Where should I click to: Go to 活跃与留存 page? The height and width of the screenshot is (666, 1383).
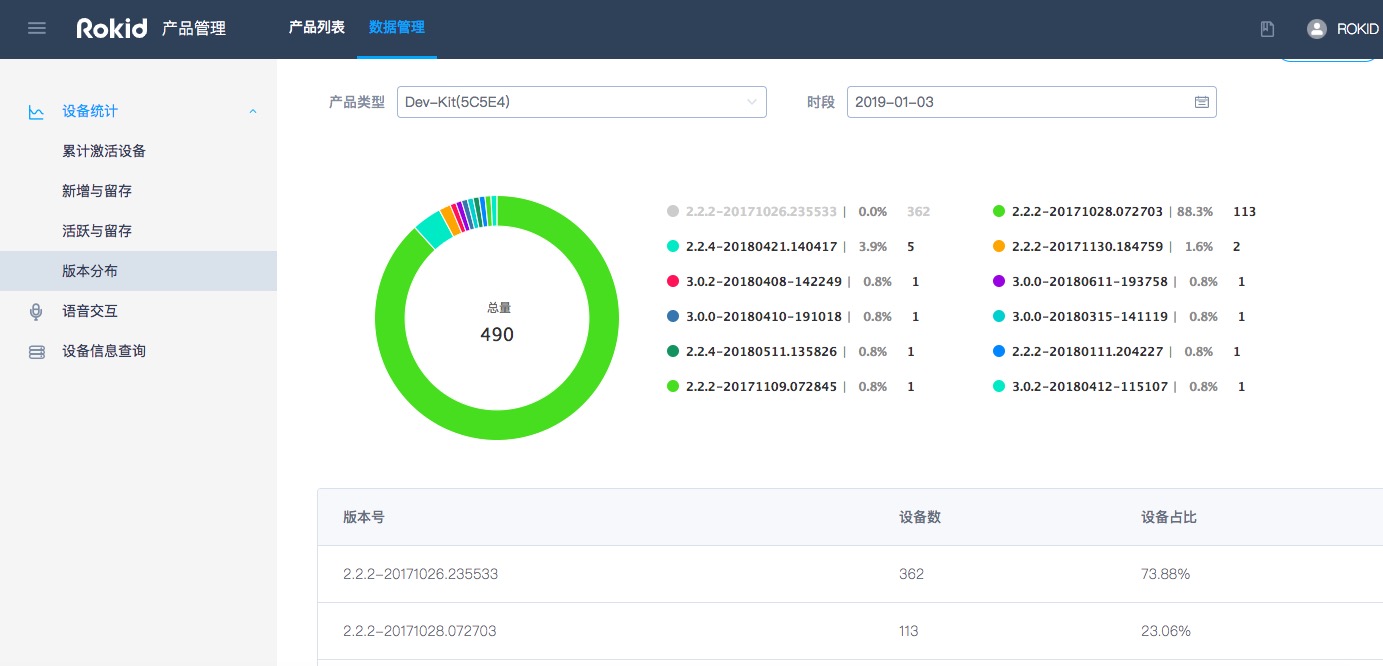pyautogui.click(x=97, y=231)
